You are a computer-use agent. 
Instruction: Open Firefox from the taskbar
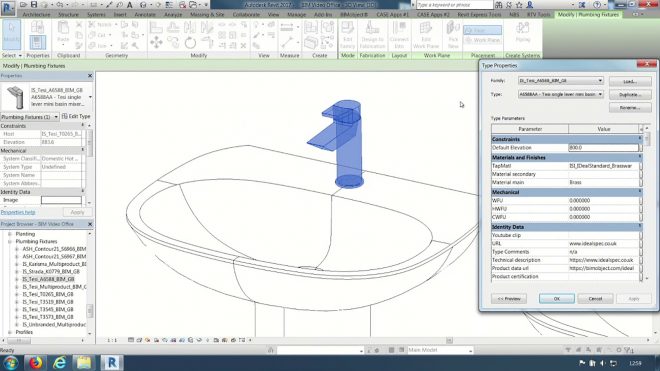pos(35,363)
